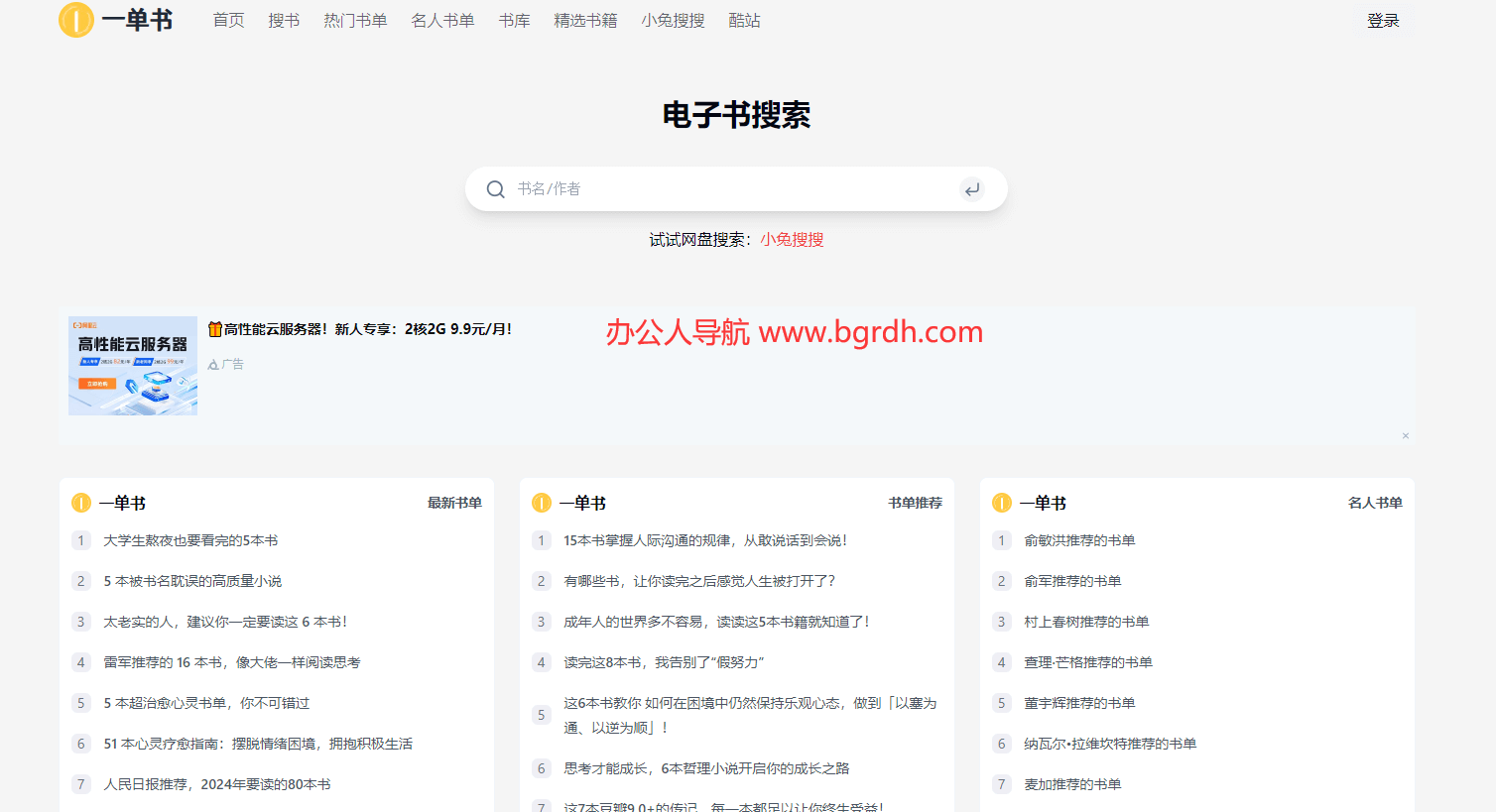Click the 高性能云服务器 ad headline

click(360, 329)
